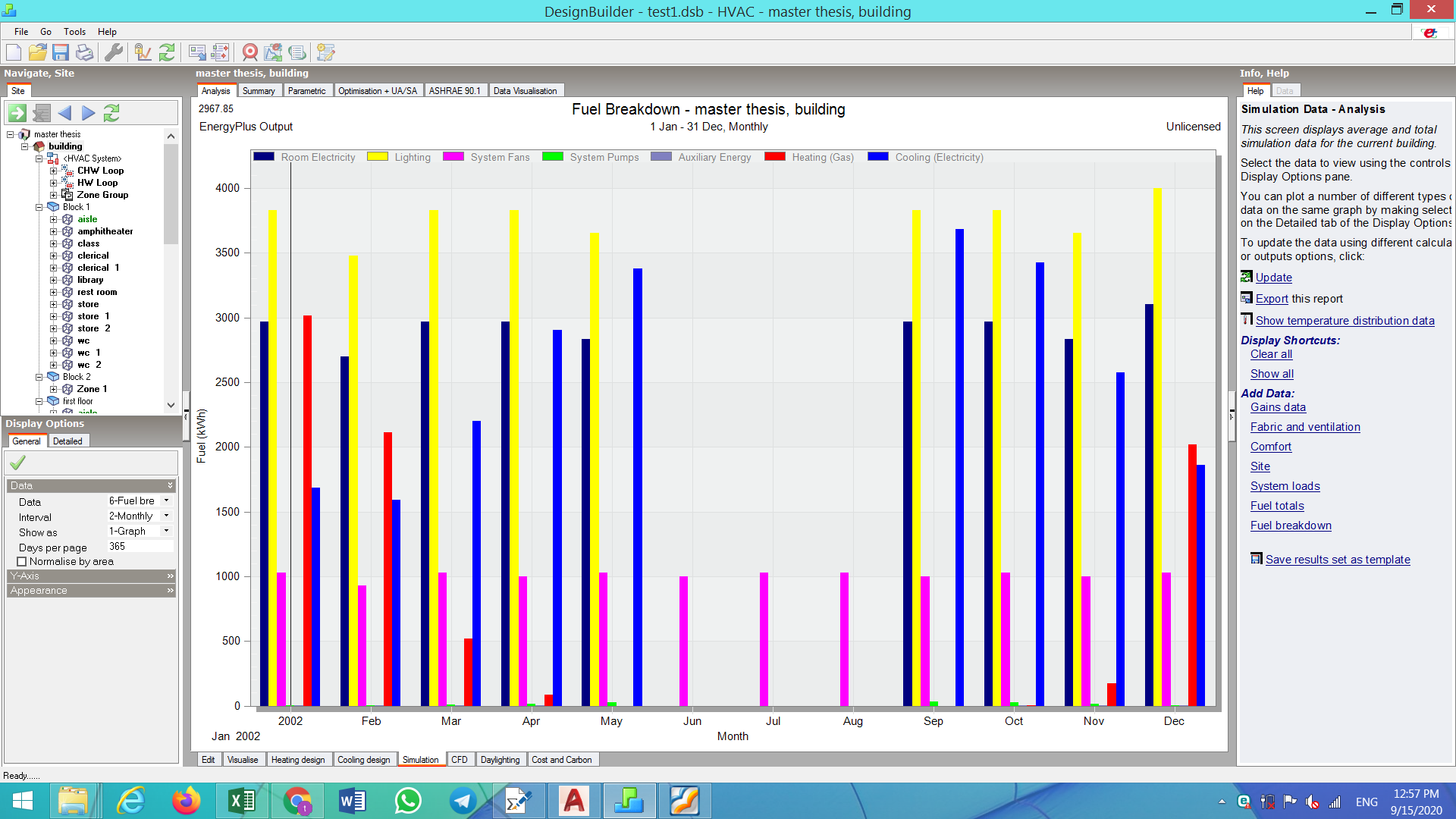Viewport: 1456px width, 819px height.
Task: Click the Clear all shortcut link
Action: [1271, 354]
